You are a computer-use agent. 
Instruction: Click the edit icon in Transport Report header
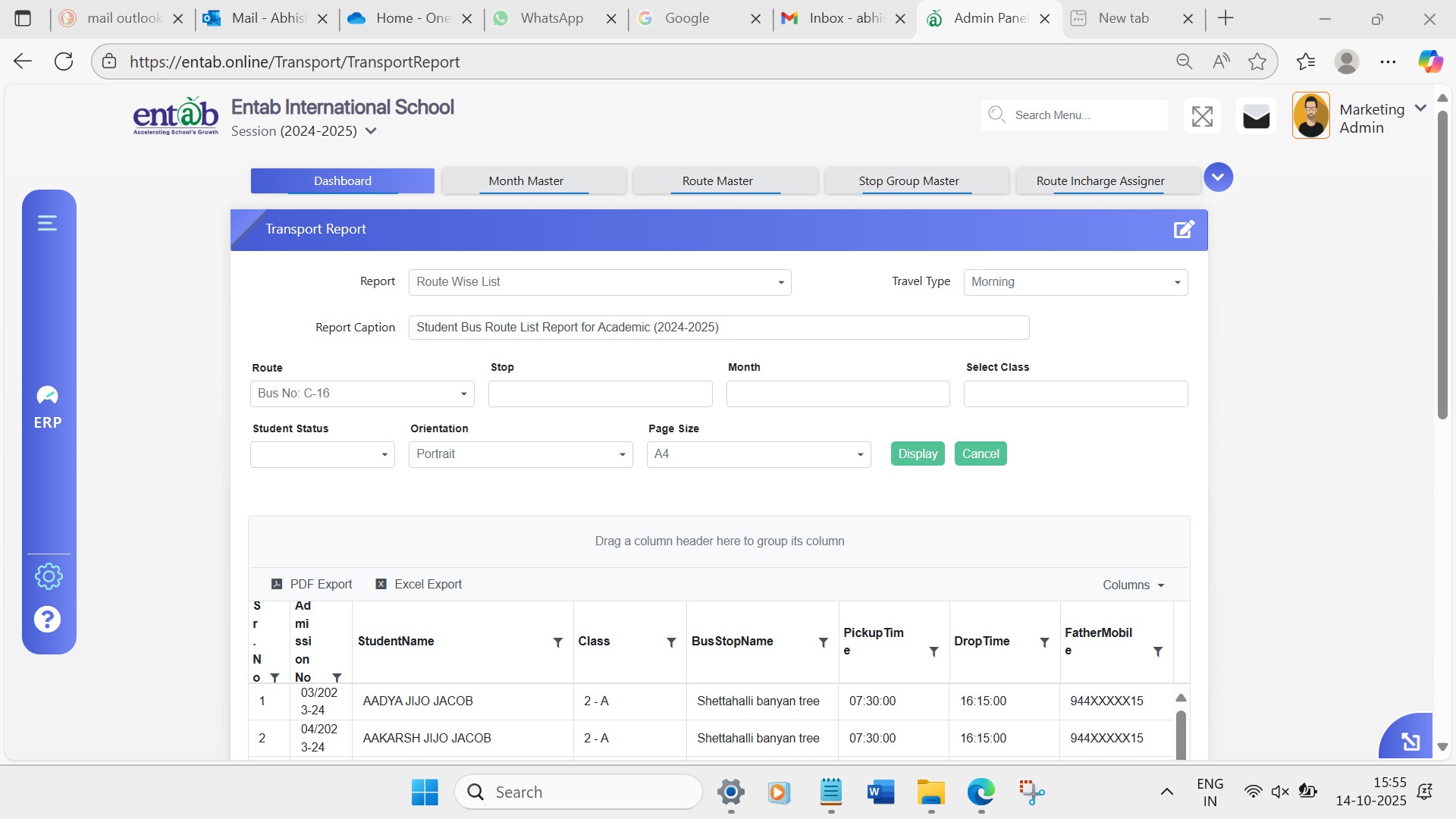coord(1184,229)
